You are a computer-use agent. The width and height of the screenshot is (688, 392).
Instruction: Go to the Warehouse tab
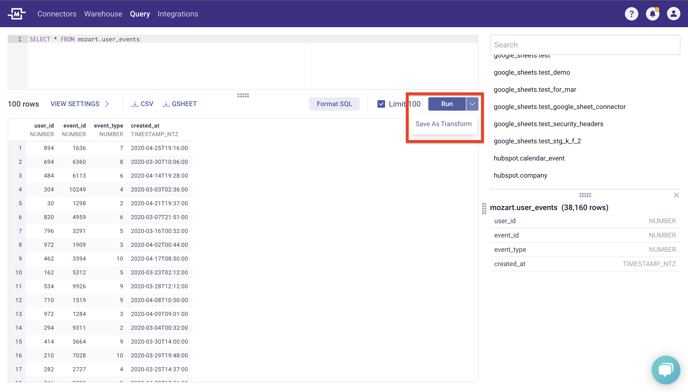tap(103, 14)
